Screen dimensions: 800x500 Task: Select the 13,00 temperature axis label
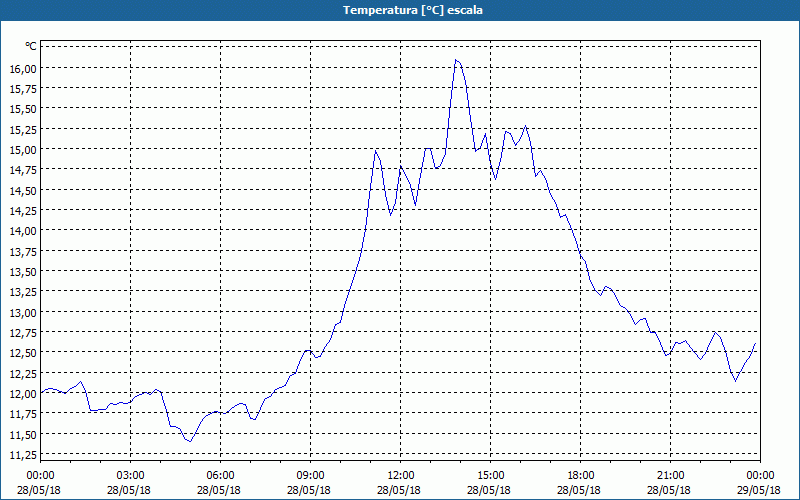23,313
